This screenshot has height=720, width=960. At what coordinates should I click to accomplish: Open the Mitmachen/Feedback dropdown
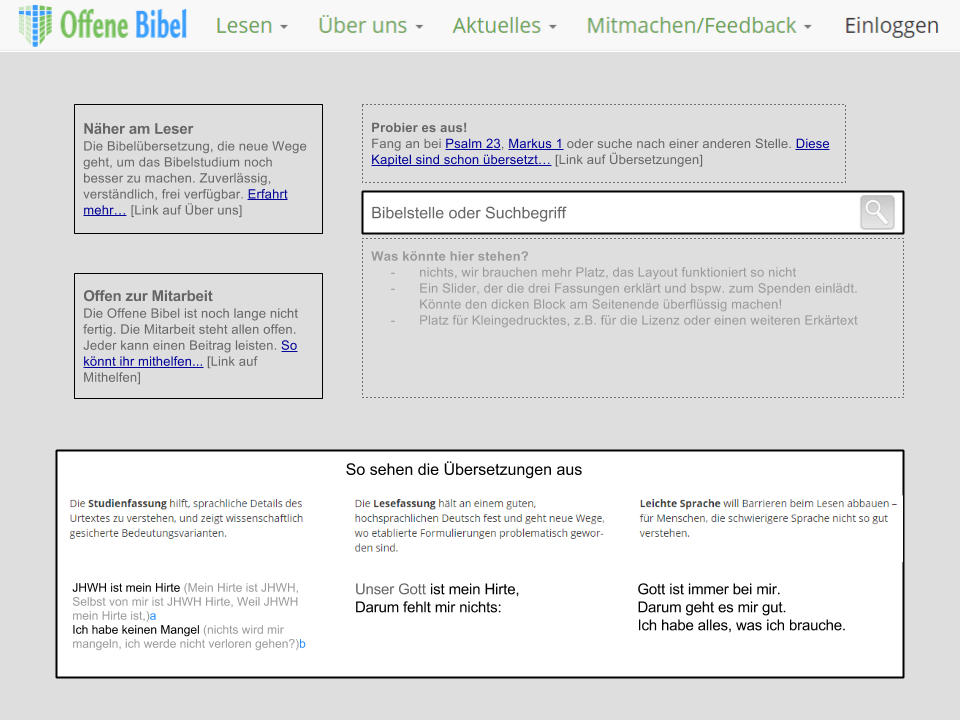tap(698, 26)
